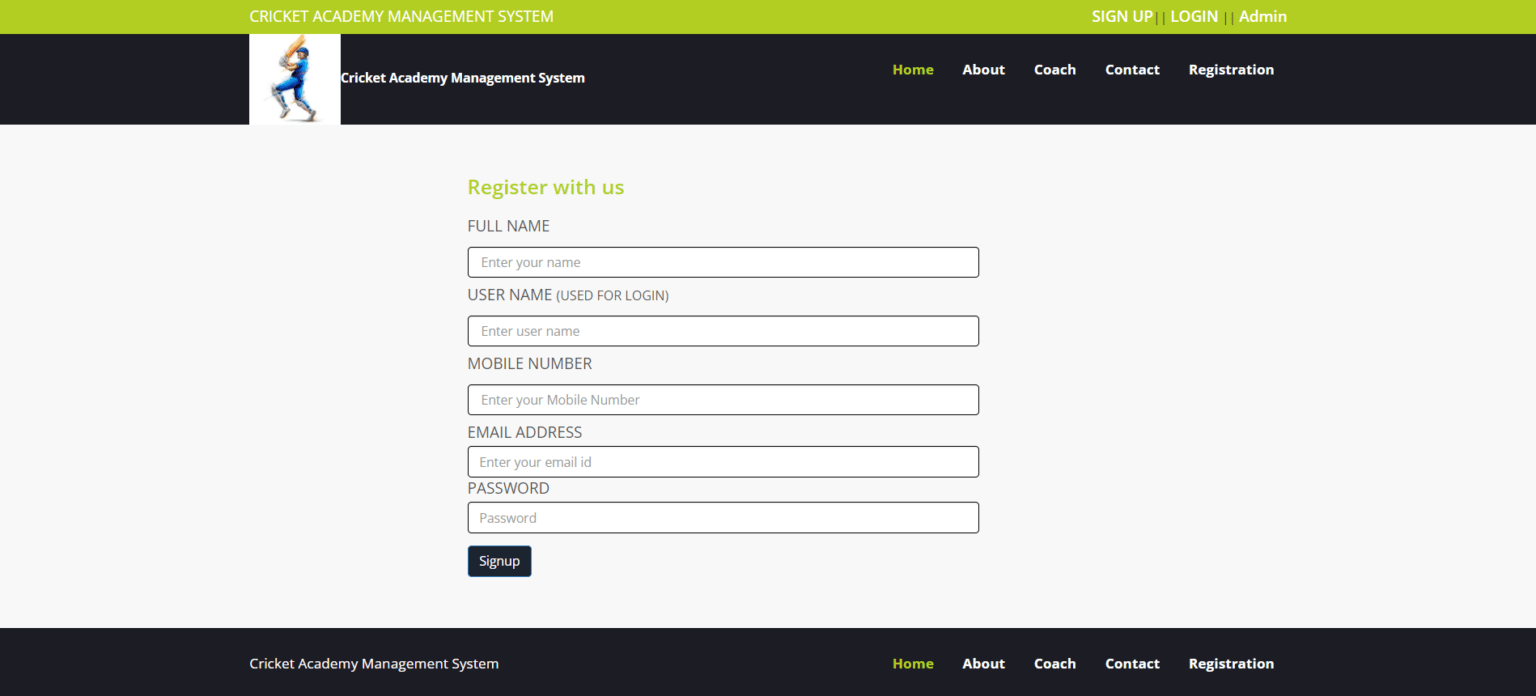Click Contact in the footer navigation
1536x696 pixels.
coord(1132,663)
